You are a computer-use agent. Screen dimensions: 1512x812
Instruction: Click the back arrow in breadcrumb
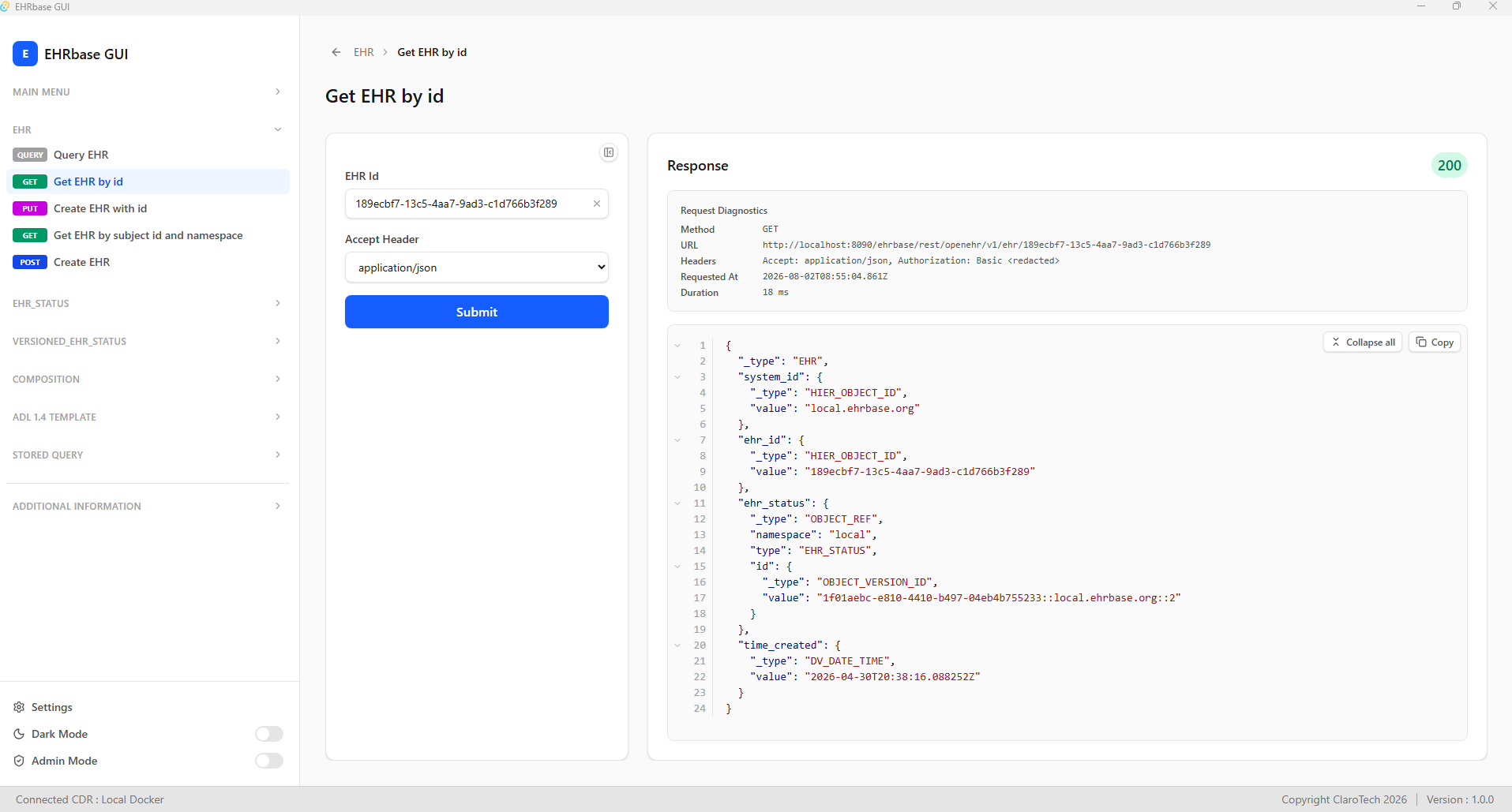click(336, 52)
